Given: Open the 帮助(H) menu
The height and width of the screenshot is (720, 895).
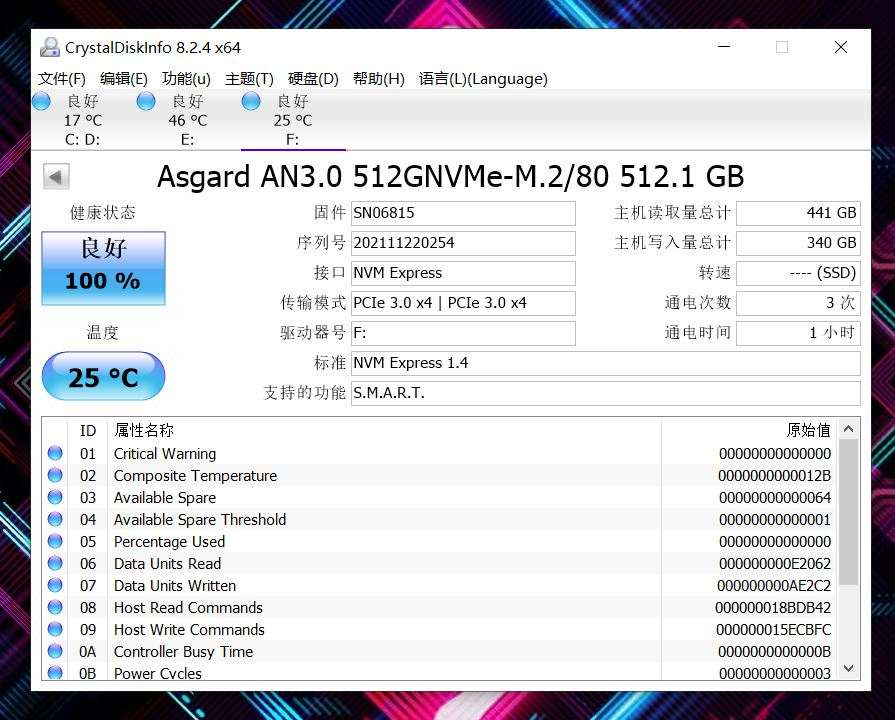Looking at the screenshot, I should 378,79.
